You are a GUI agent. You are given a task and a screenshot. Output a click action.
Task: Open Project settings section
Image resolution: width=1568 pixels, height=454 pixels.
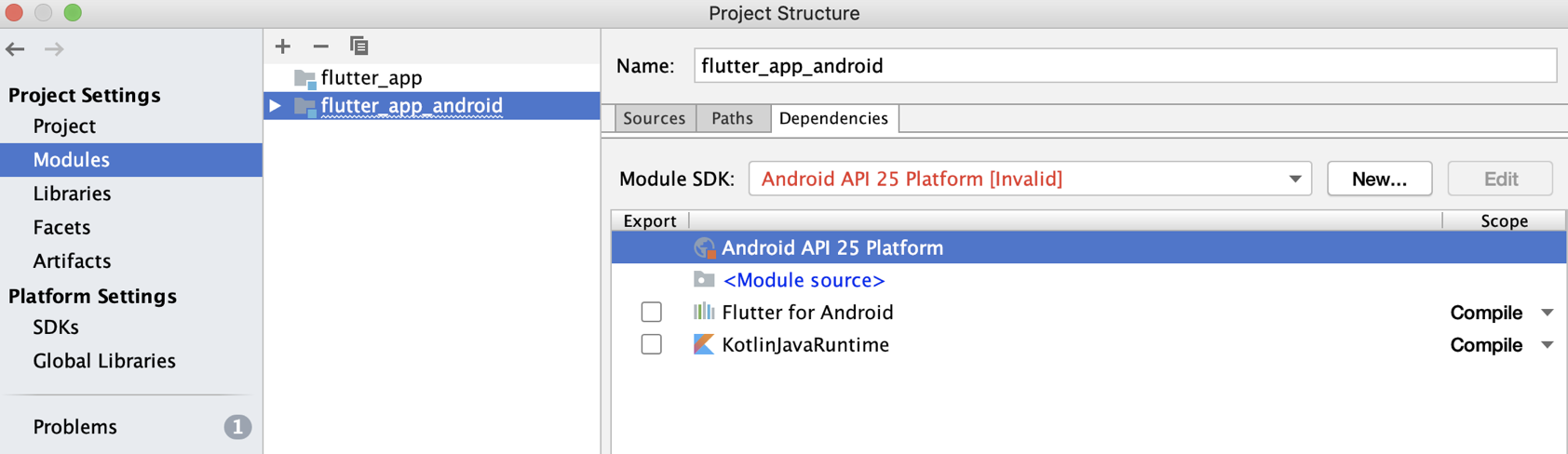[x=64, y=126]
